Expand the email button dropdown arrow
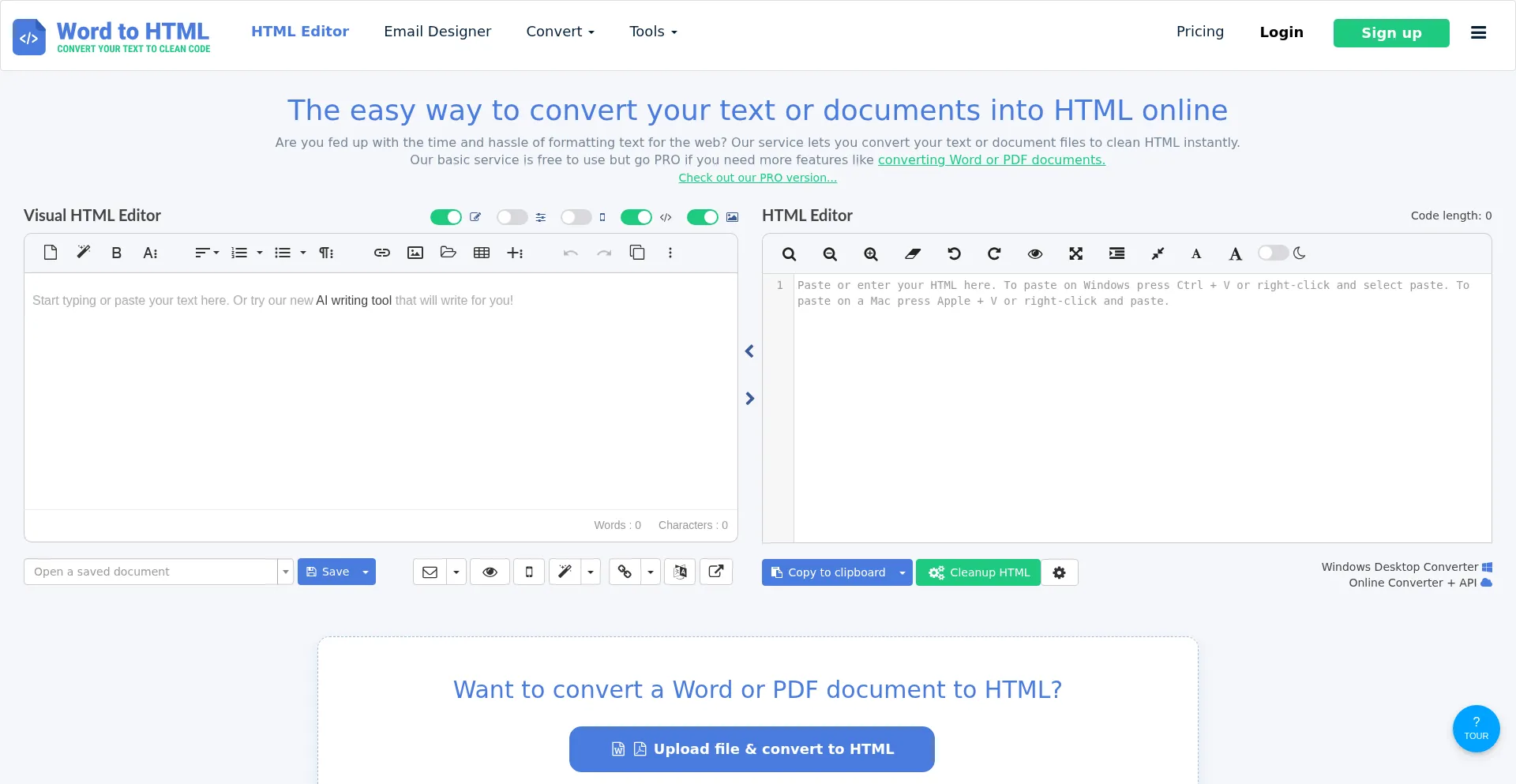This screenshot has width=1516, height=784. [x=456, y=572]
